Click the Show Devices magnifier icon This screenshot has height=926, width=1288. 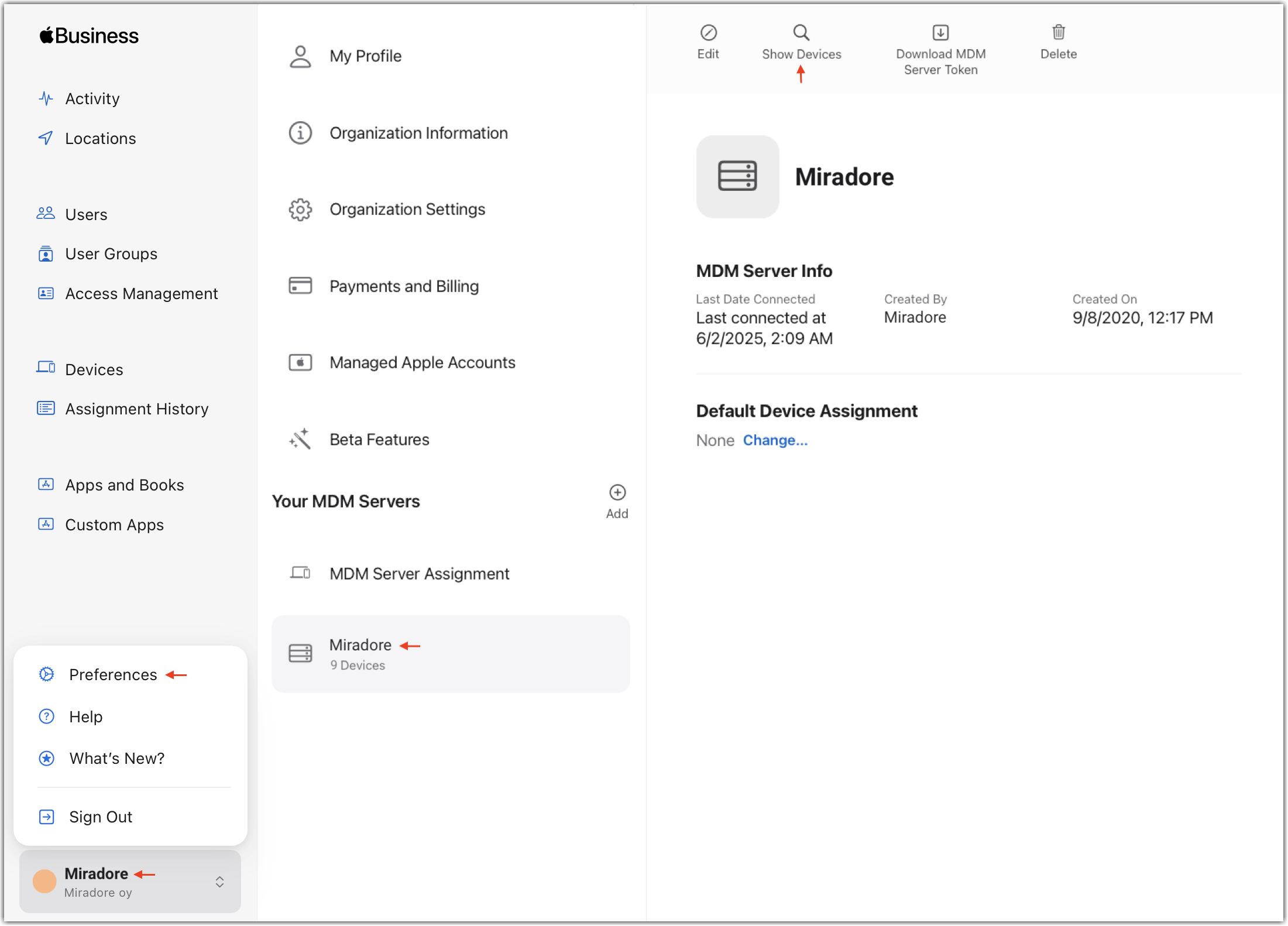click(x=801, y=32)
